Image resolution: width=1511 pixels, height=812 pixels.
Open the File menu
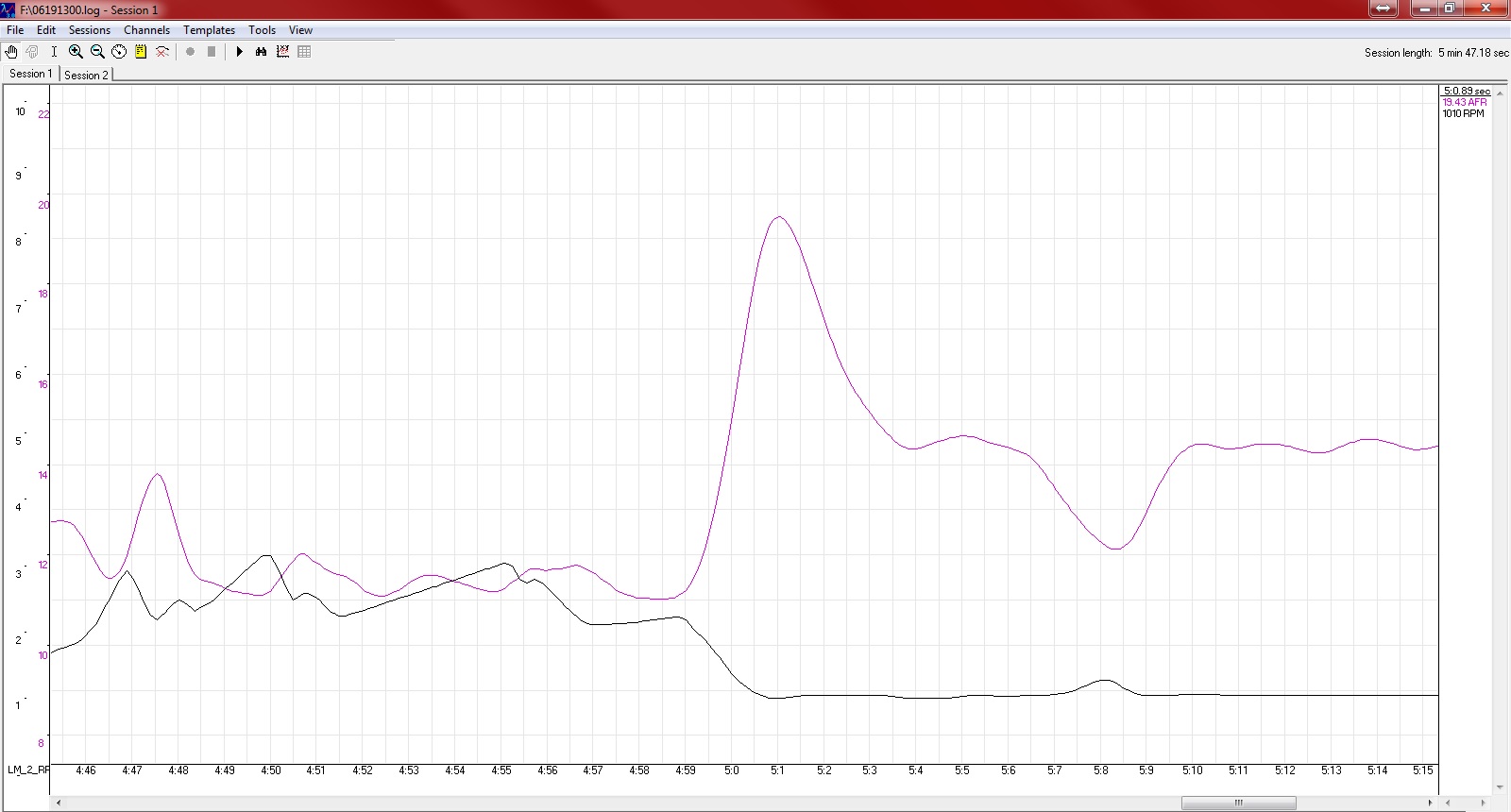[15, 30]
